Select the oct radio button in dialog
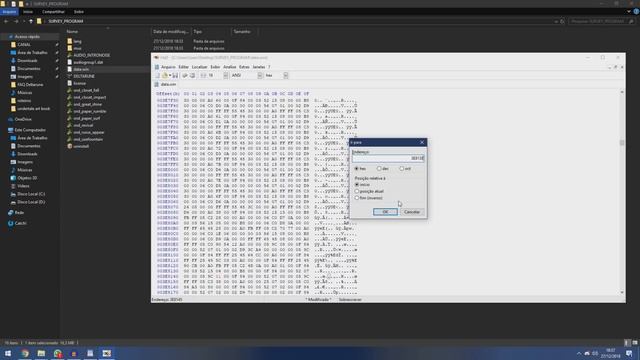 point(402,169)
